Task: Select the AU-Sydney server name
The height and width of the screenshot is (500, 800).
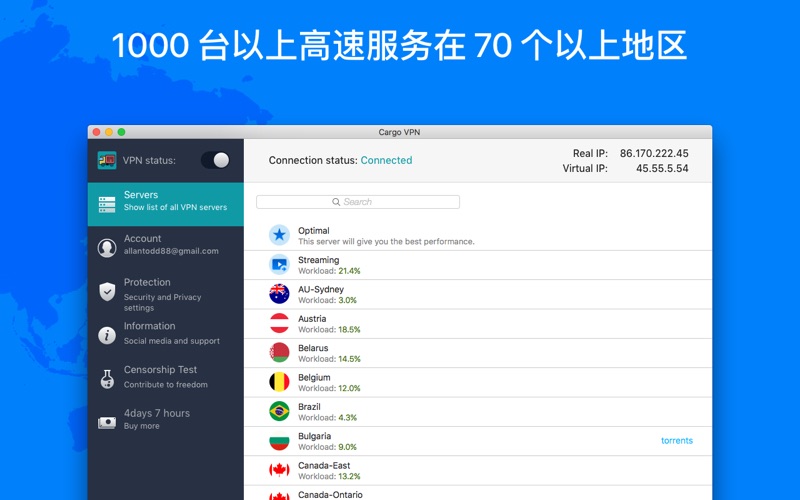Action: pos(321,289)
